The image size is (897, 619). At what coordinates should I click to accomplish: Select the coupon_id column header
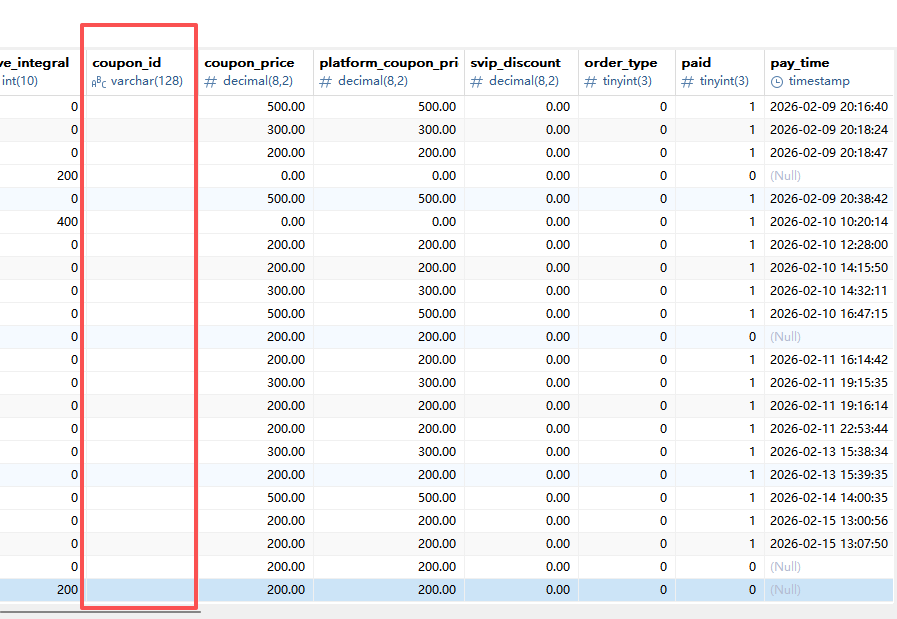(x=127, y=63)
